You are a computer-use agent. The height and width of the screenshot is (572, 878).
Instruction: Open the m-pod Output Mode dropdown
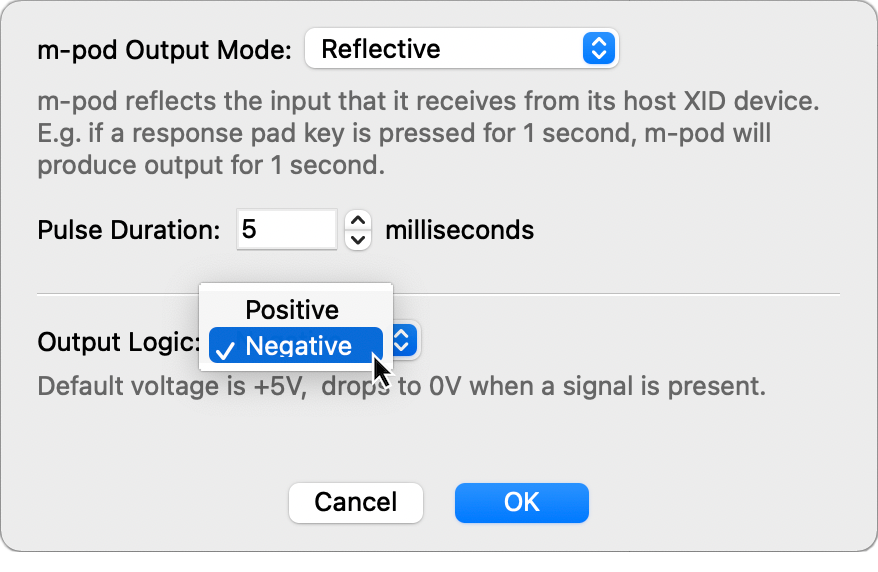[x=460, y=49]
